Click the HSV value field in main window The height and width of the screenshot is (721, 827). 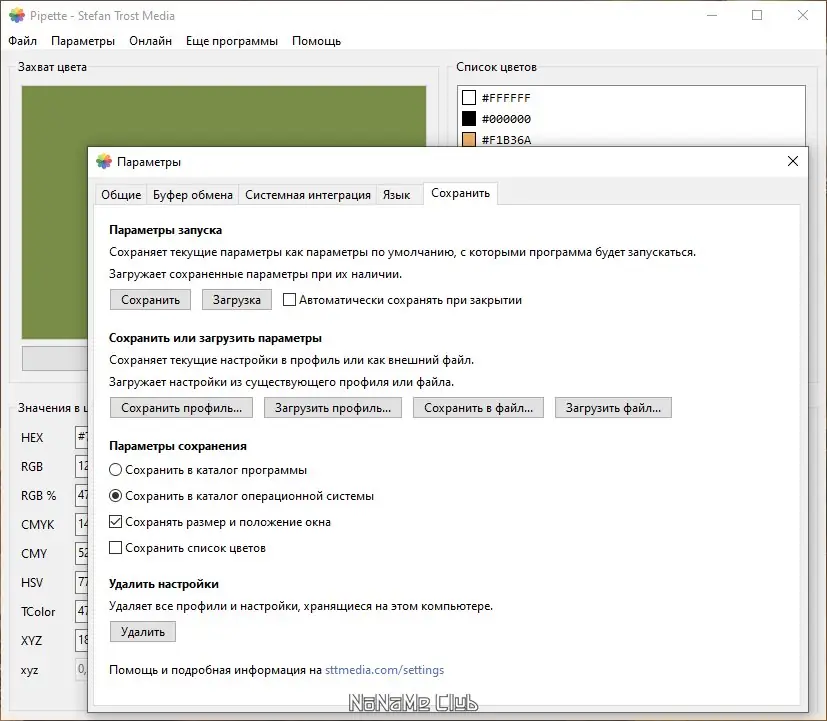81,582
